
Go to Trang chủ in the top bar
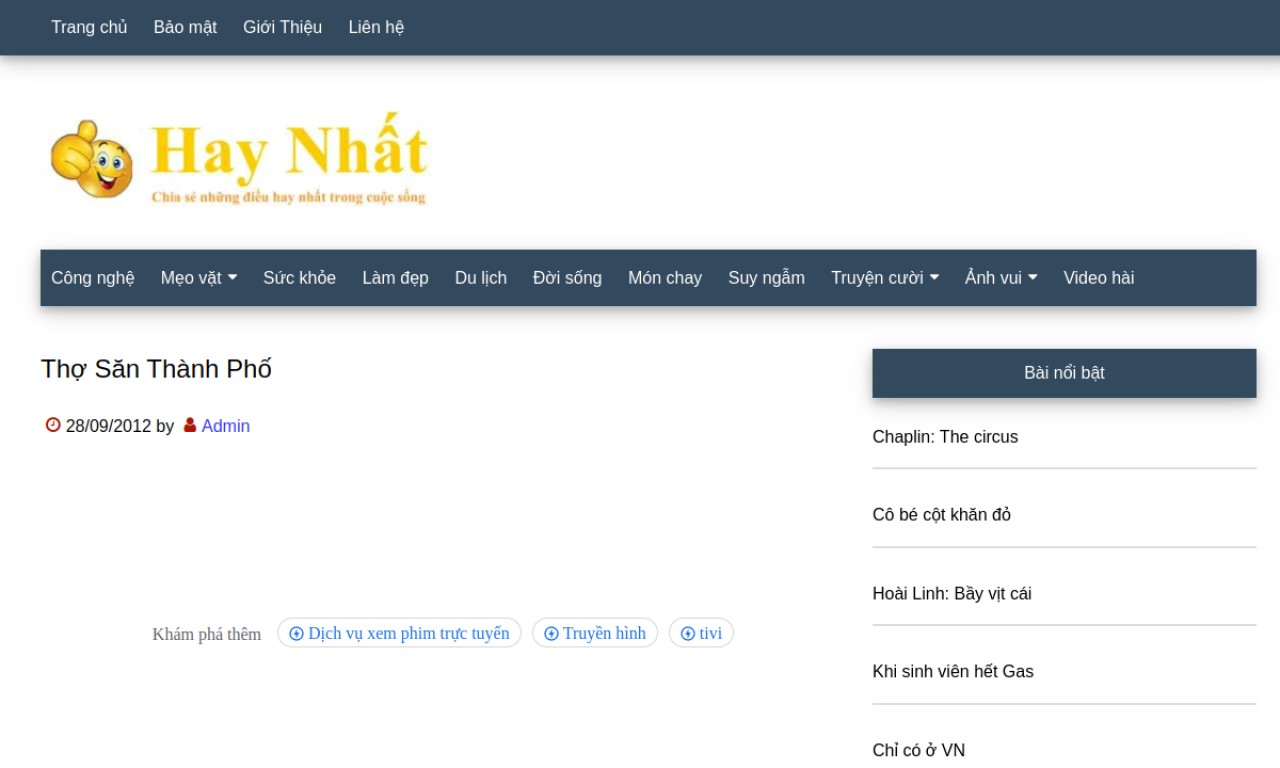tap(89, 27)
